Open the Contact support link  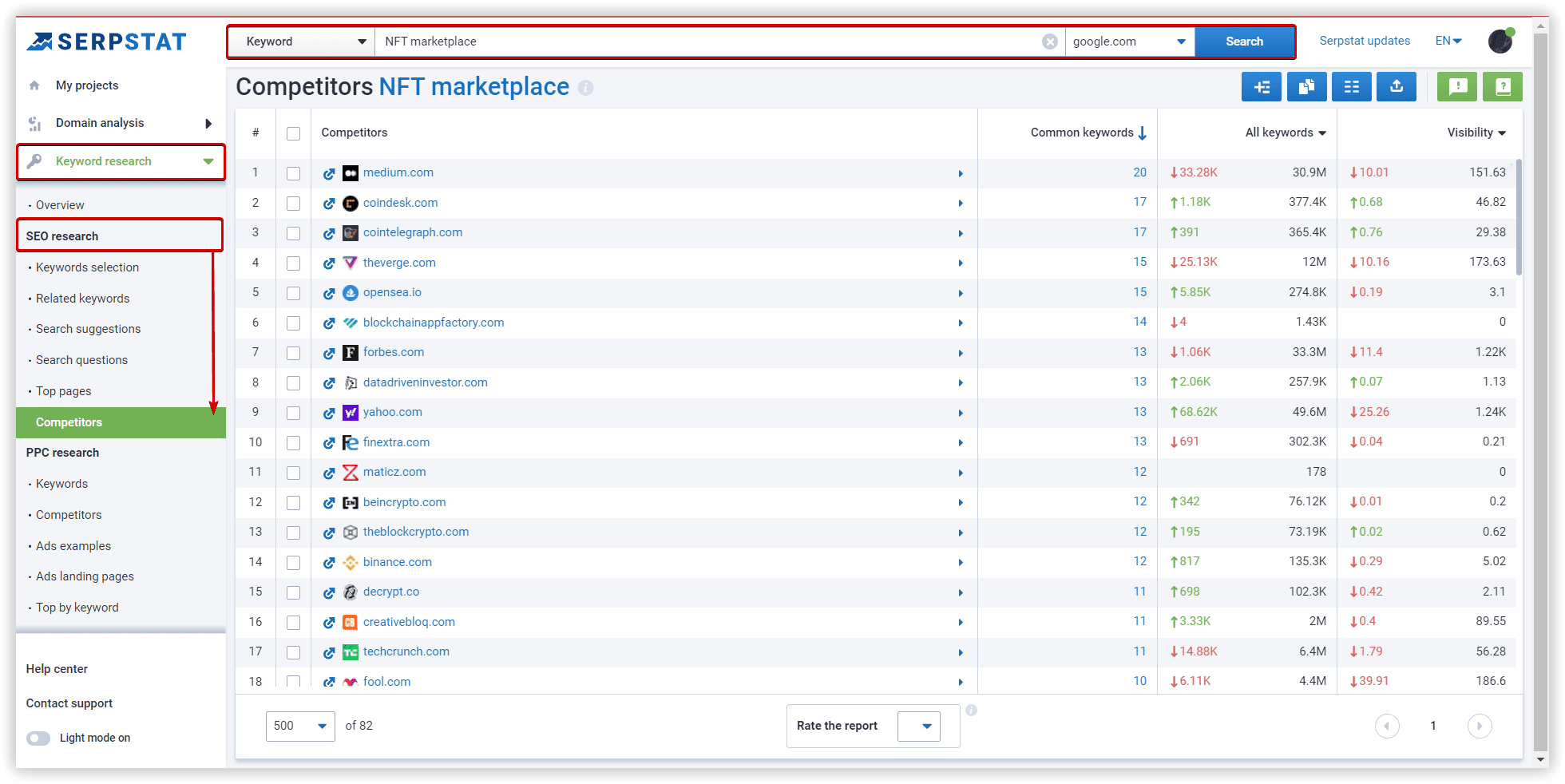tap(69, 703)
